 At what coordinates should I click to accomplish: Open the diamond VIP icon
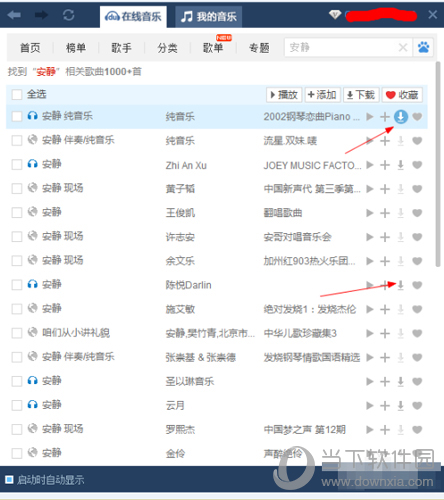(335, 15)
